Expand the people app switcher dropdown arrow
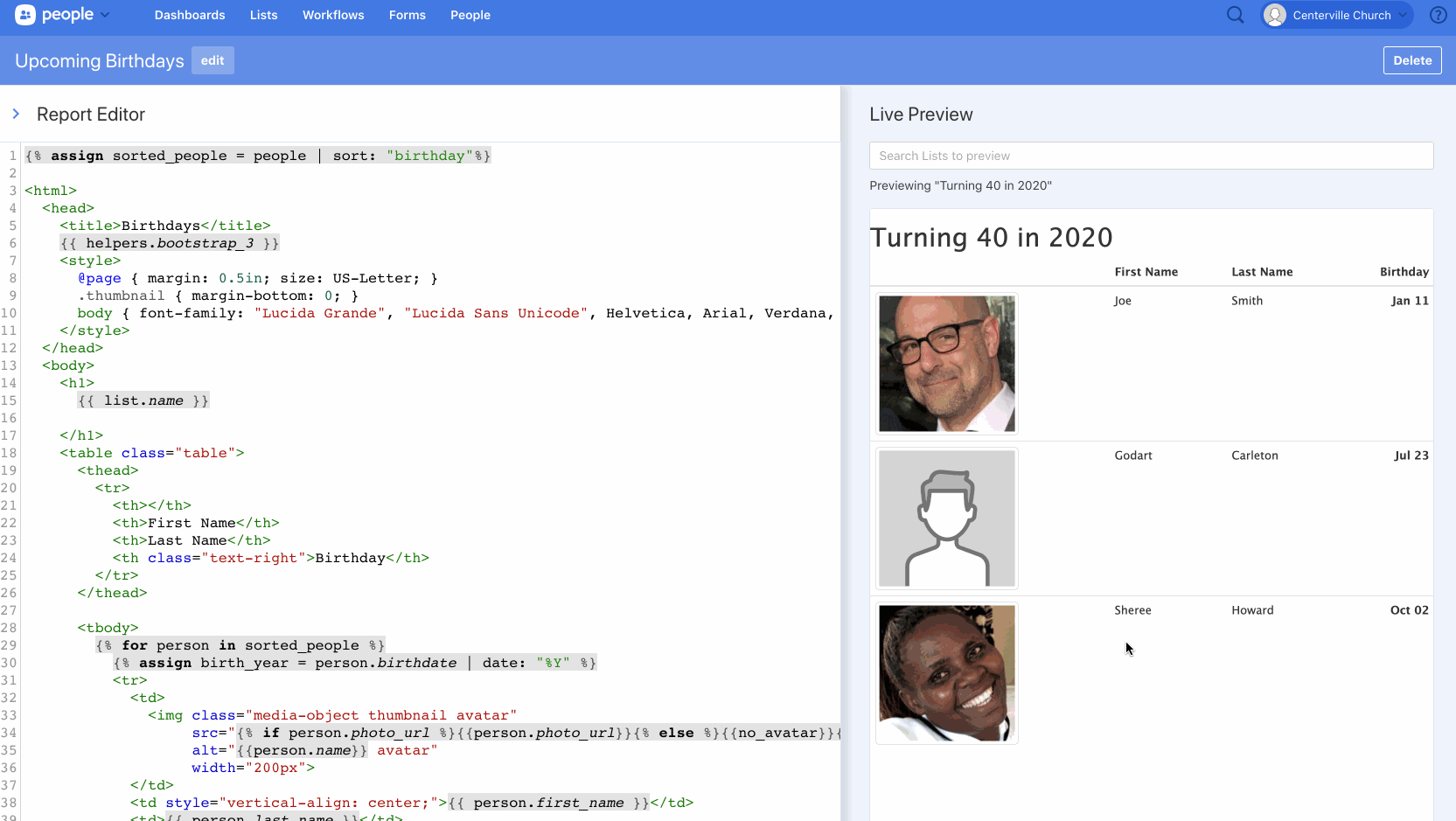Screen dimensions: 1456x821 pos(106,15)
